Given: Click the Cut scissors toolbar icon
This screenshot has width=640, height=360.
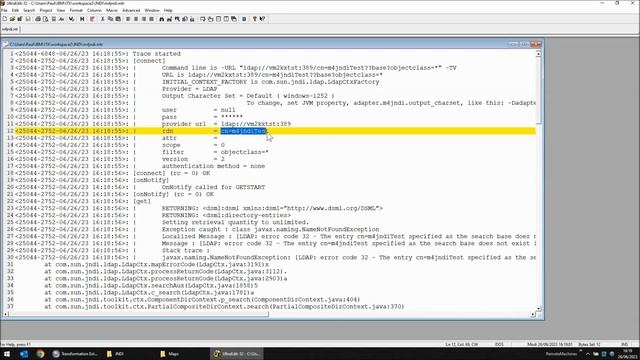Looking at the screenshot, I should (x=102, y=19).
